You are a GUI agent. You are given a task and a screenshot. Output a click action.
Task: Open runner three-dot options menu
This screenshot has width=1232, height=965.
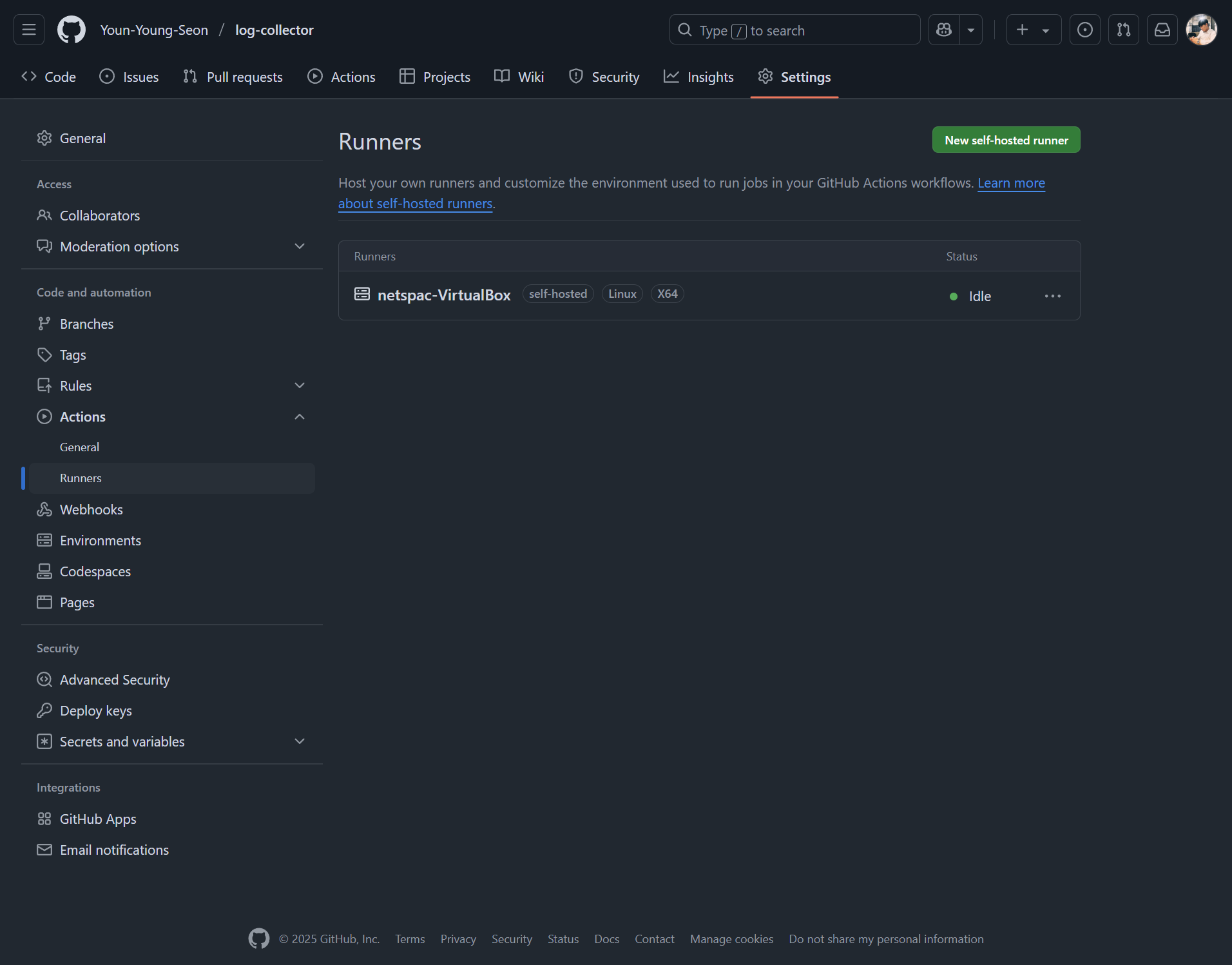(x=1053, y=296)
